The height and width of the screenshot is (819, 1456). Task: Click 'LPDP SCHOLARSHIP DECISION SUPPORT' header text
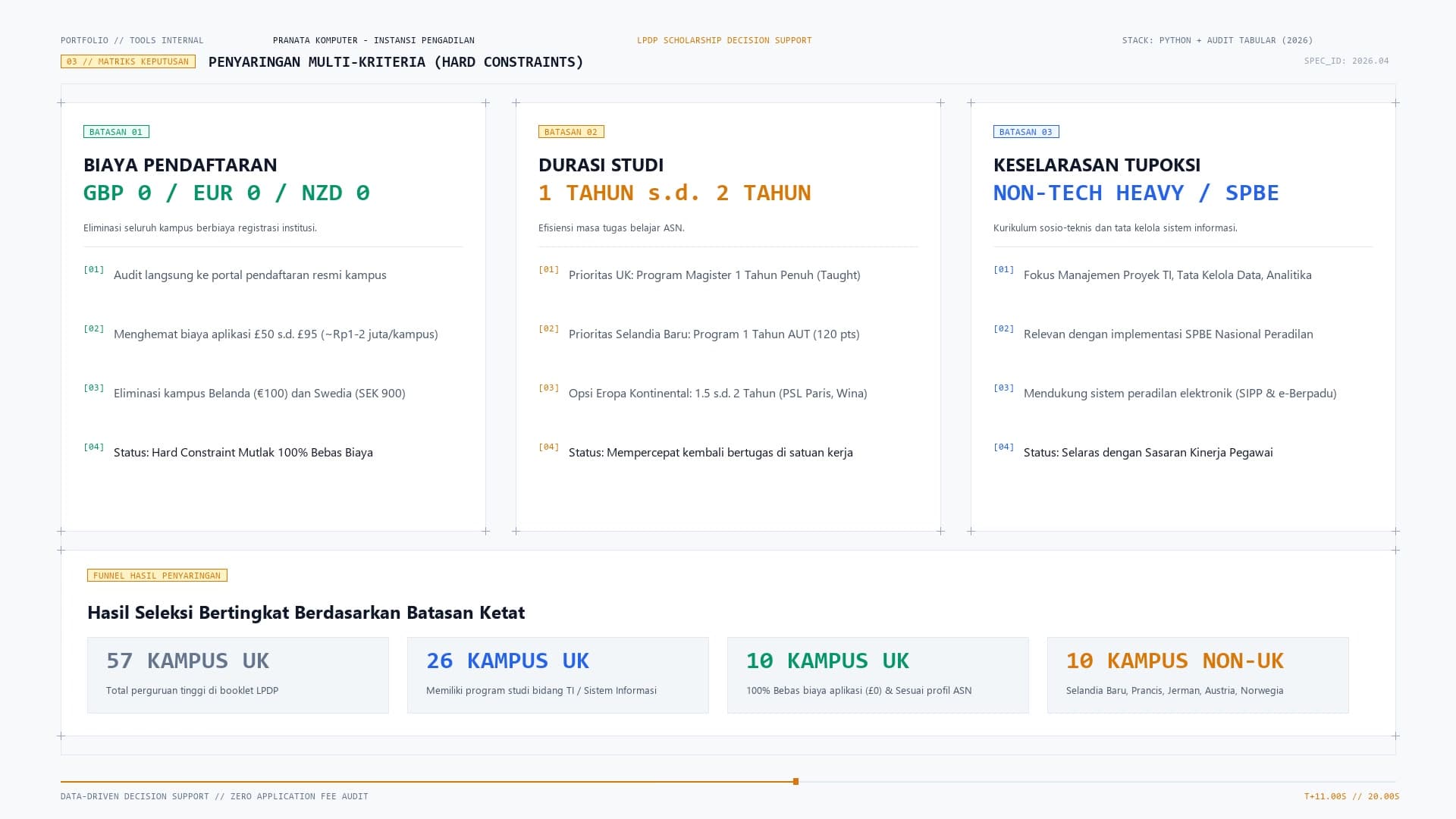724,40
